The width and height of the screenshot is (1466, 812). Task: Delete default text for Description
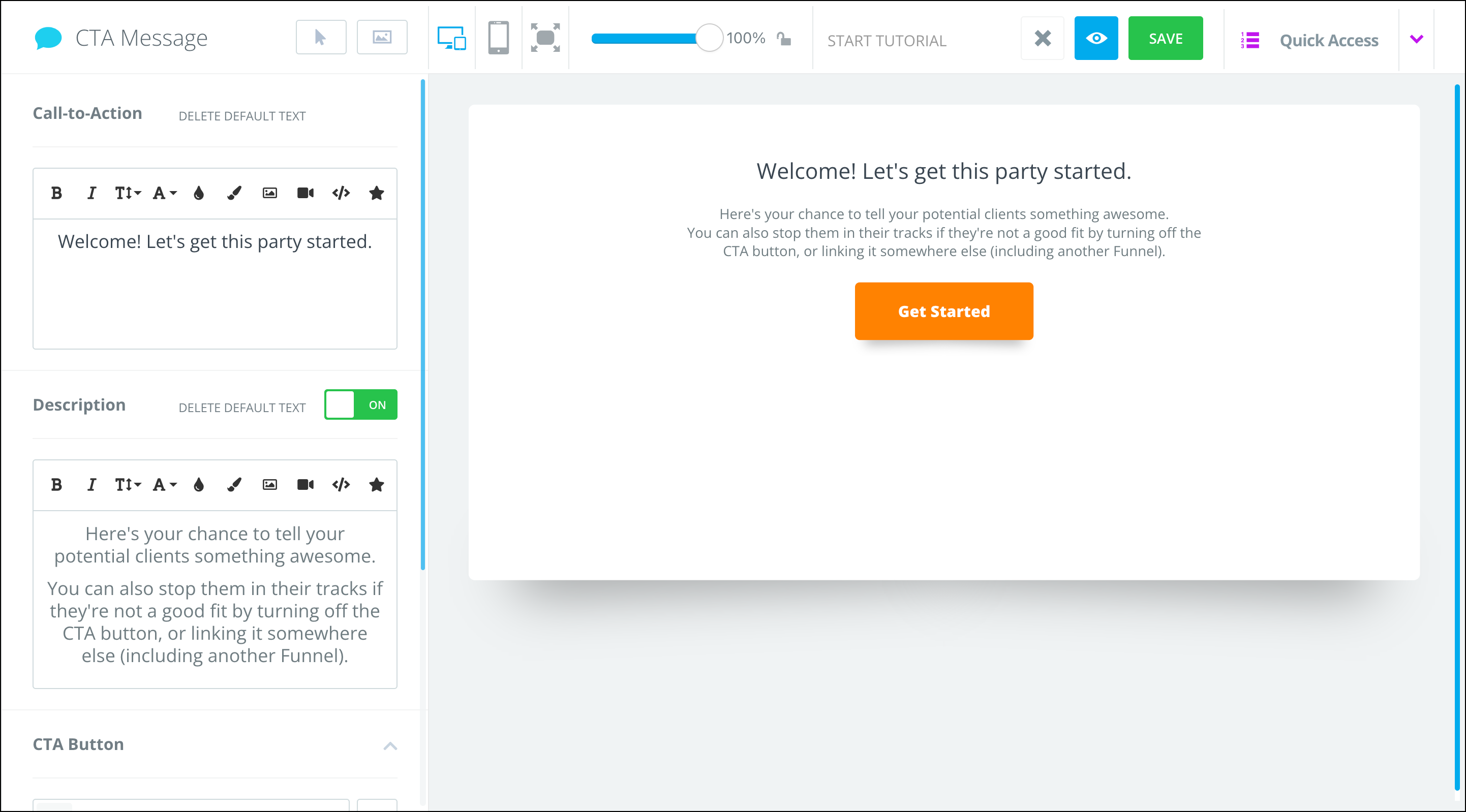pyautogui.click(x=242, y=408)
